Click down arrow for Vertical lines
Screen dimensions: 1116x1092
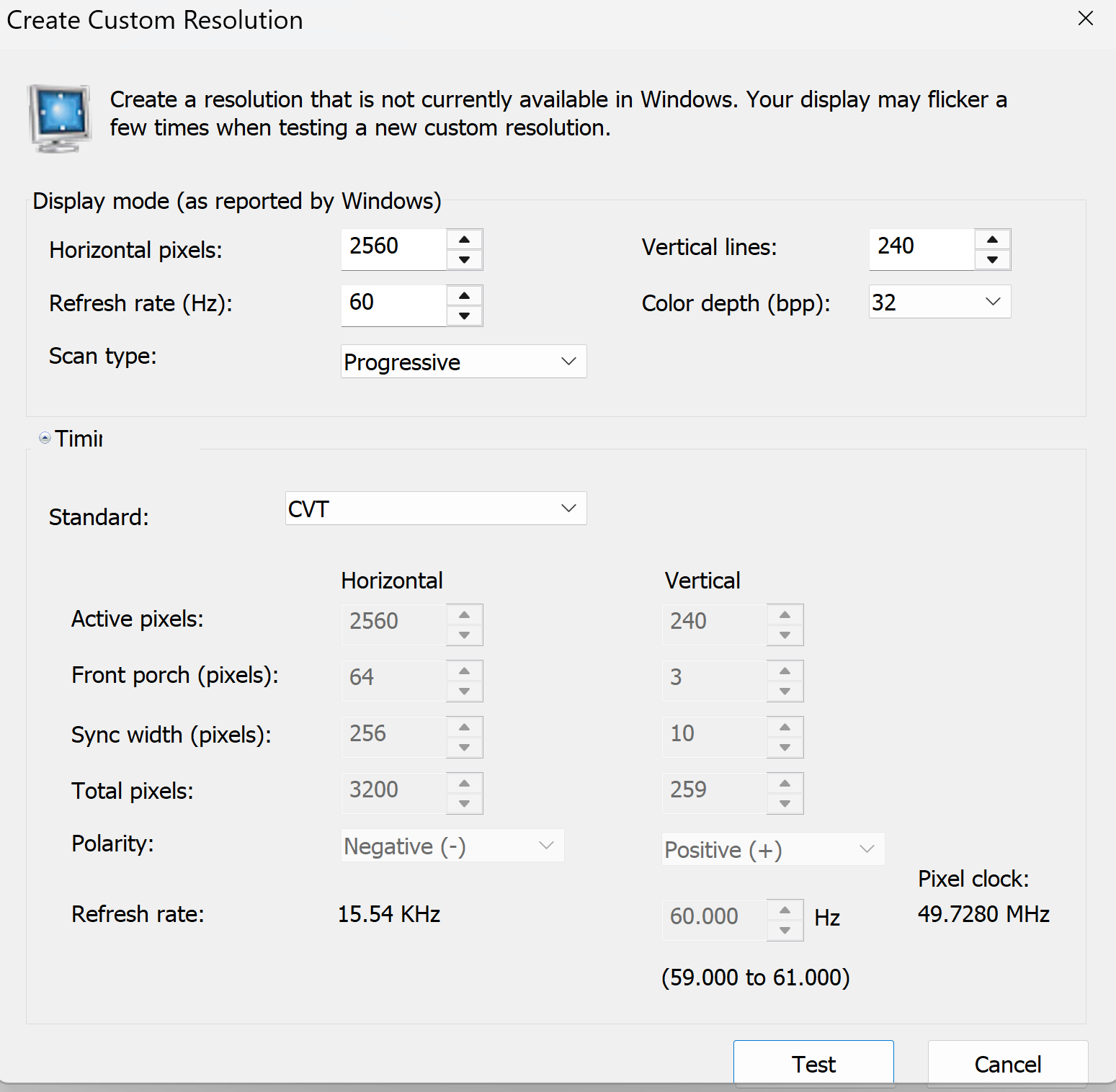click(x=992, y=259)
